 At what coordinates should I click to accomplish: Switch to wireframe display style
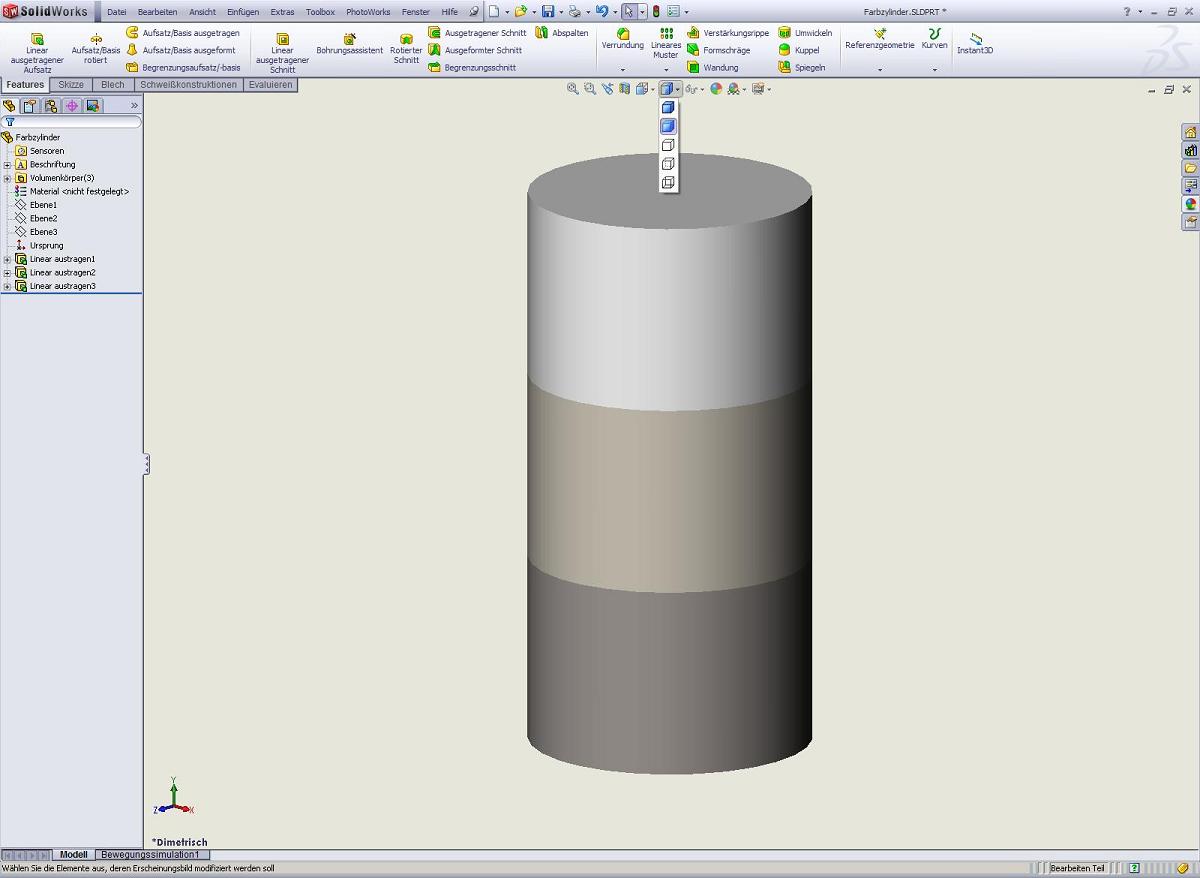click(668, 183)
